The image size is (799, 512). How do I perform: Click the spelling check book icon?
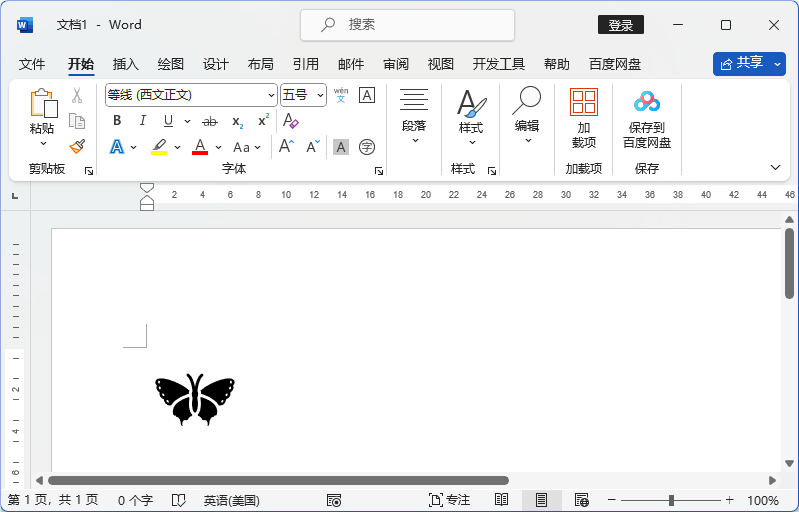[x=179, y=500]
